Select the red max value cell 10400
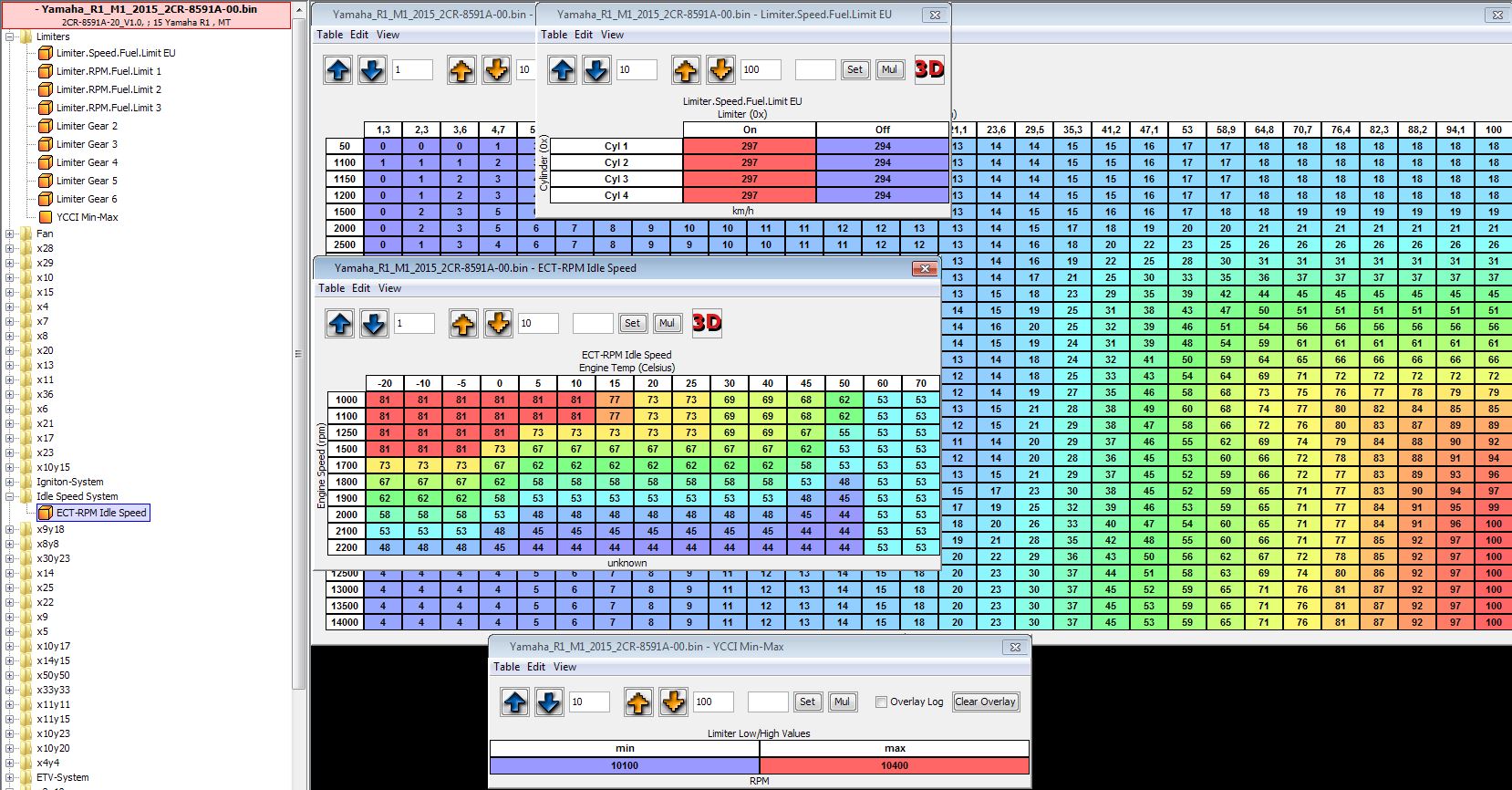This screenshot has width=1512, height=790. coord(894,765)
